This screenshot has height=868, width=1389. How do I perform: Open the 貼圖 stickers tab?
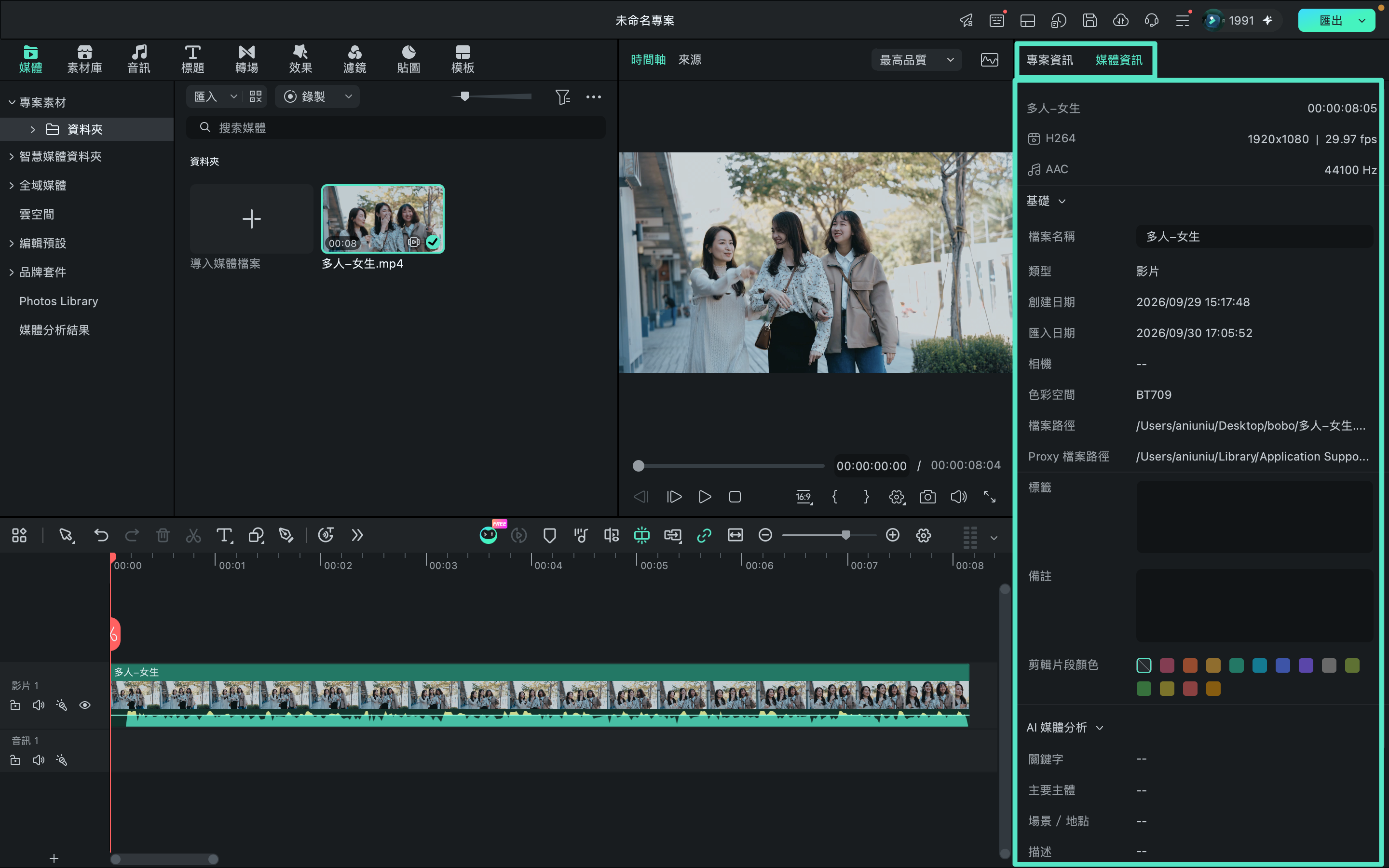pyautogui.click(x=408, y=60)
